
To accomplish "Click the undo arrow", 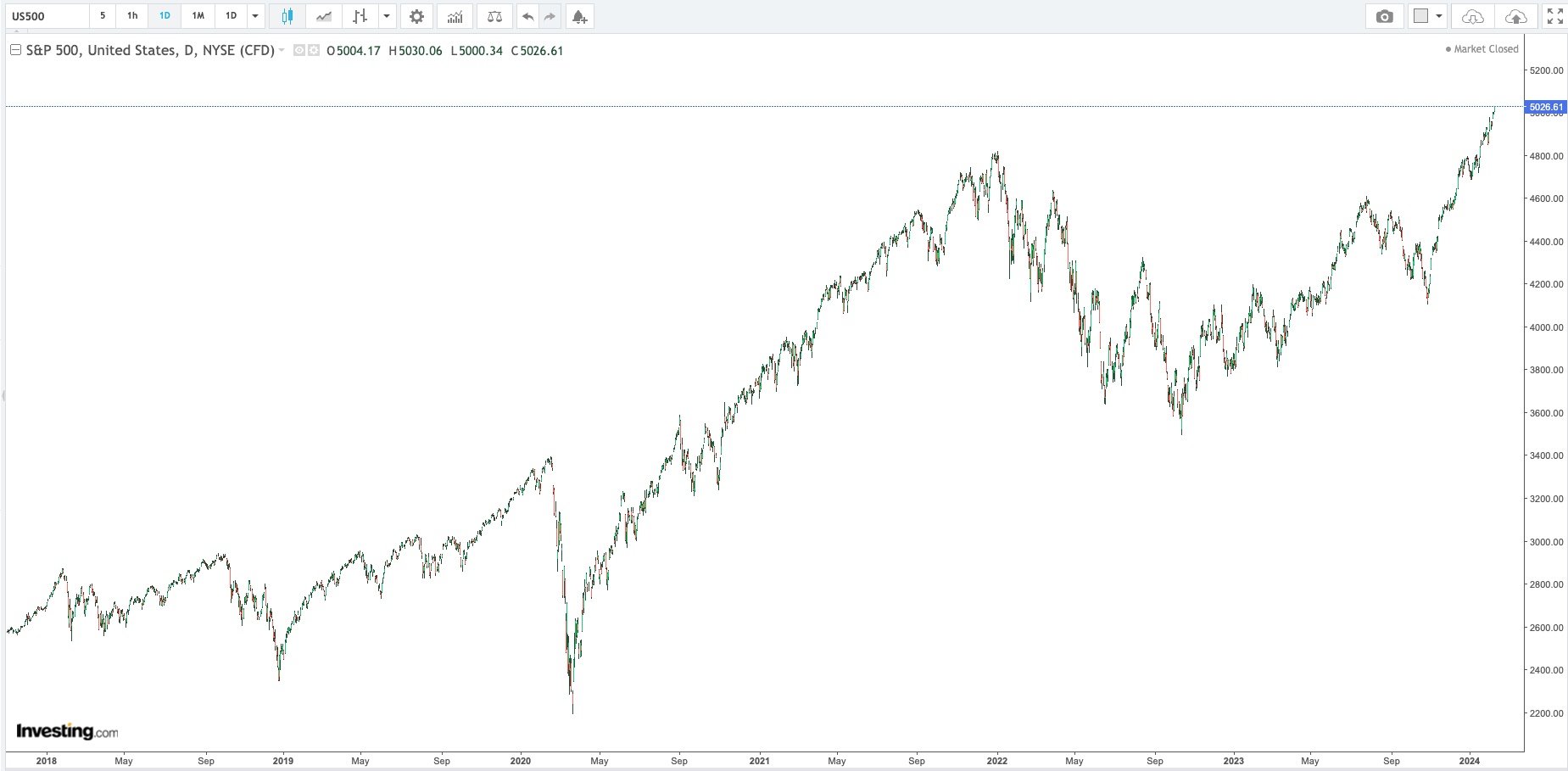I will tap(527, 16).
